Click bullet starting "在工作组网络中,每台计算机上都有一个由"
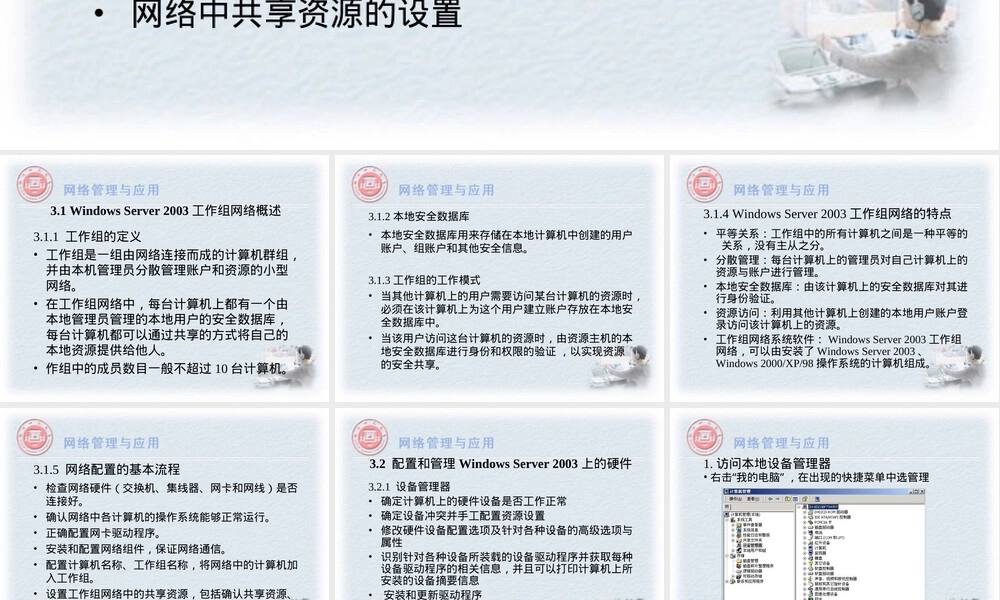 (x=167, y=327)
